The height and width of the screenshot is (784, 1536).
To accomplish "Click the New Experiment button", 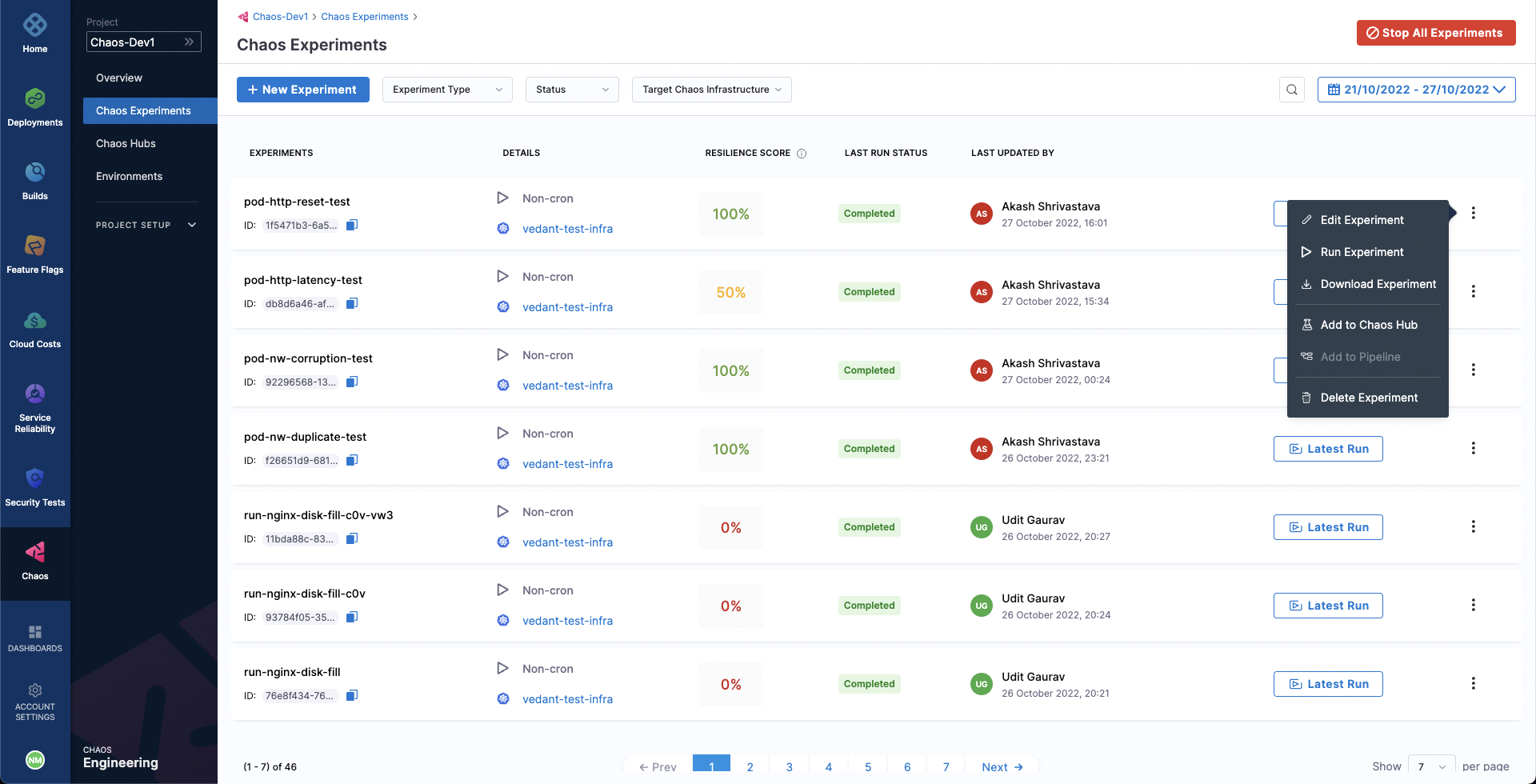I will coord(302,90).
